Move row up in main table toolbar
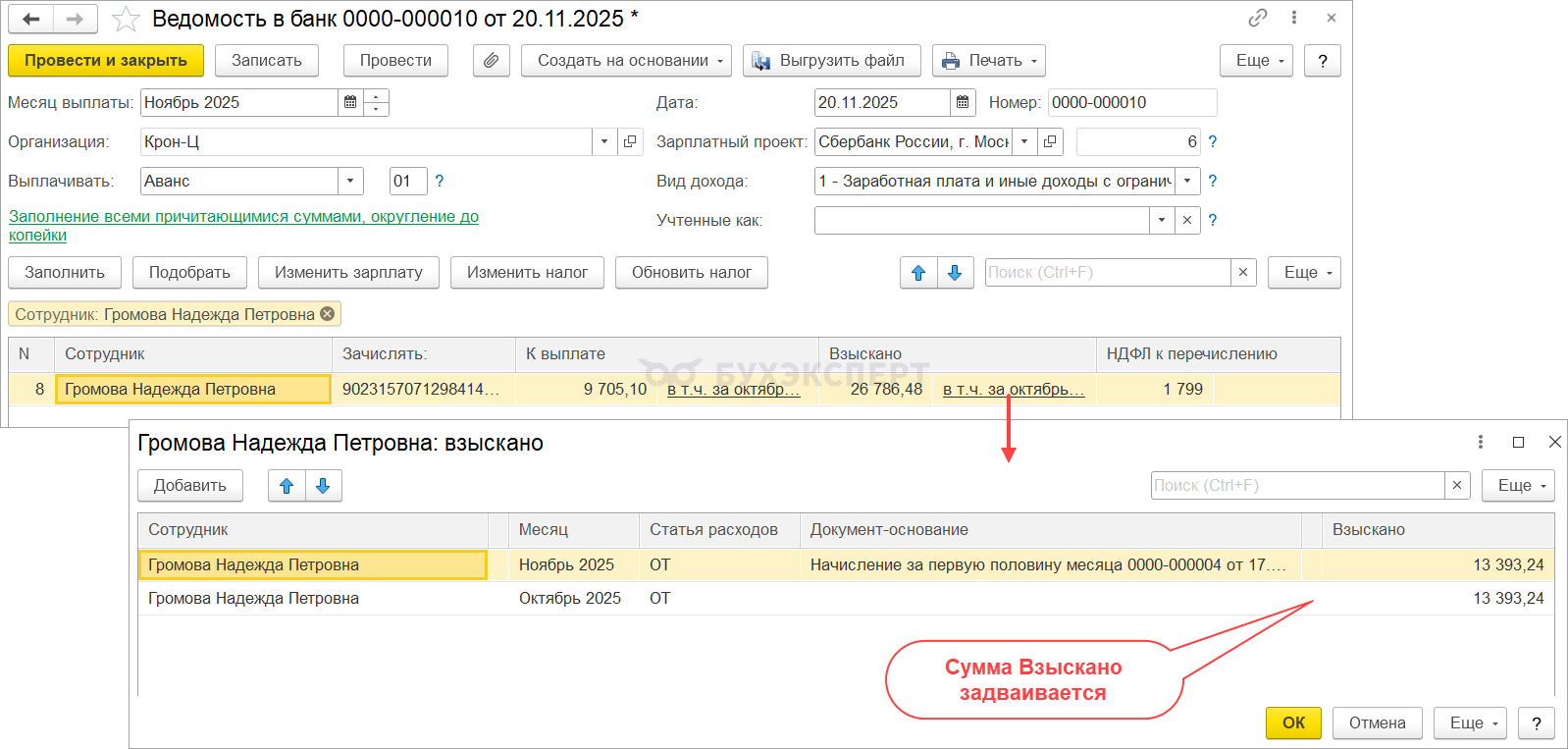 point(918,273)
